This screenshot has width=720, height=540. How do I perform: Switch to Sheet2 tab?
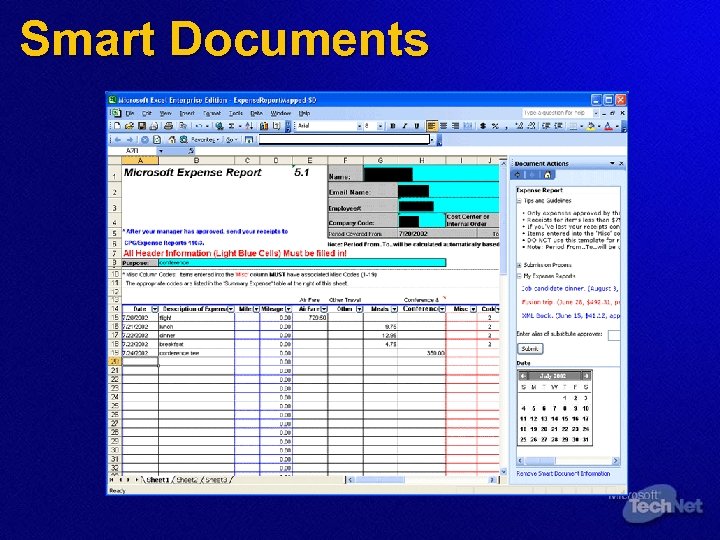[x=186, y=479]
